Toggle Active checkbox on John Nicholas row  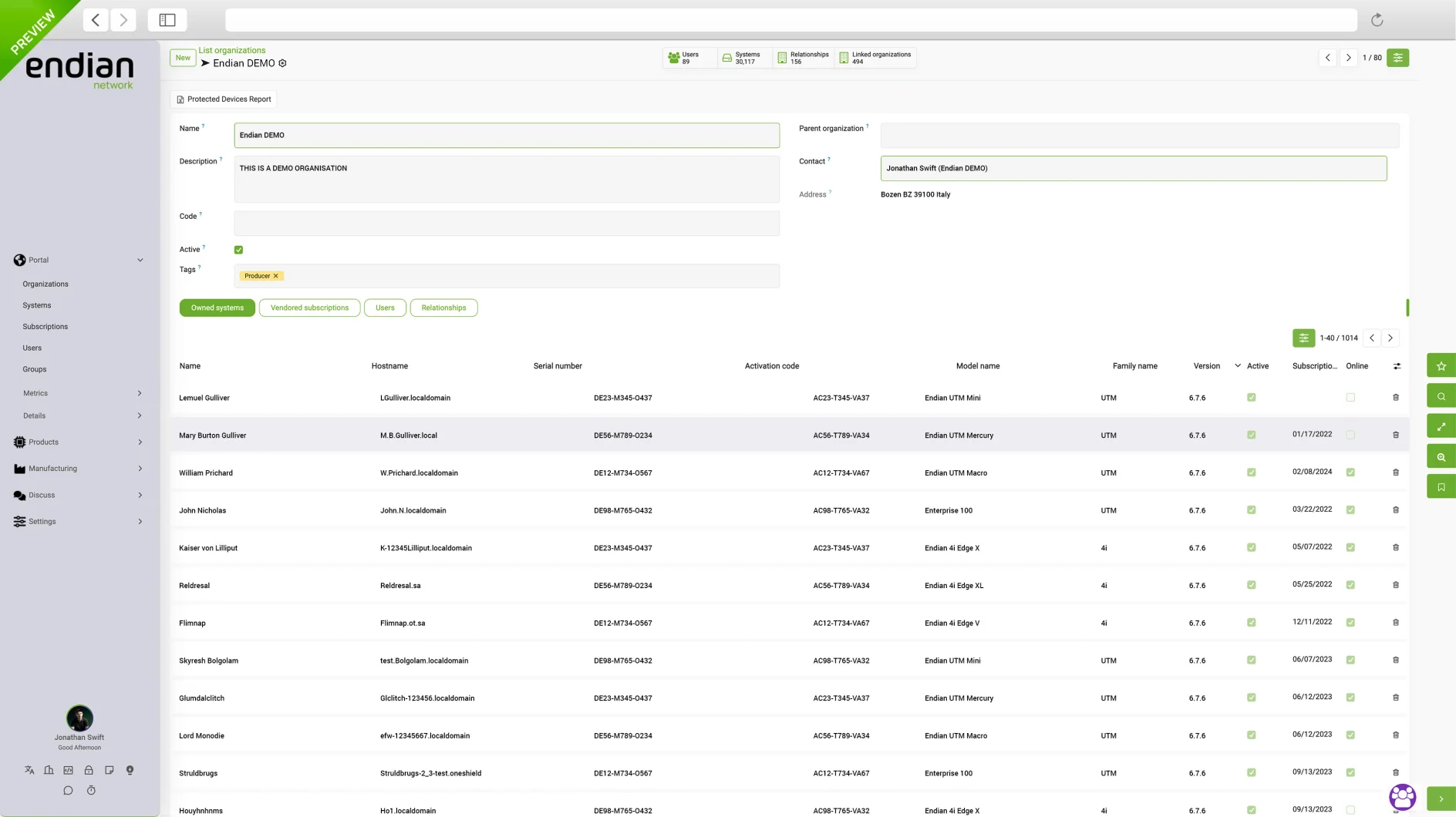click(1252, 509)
